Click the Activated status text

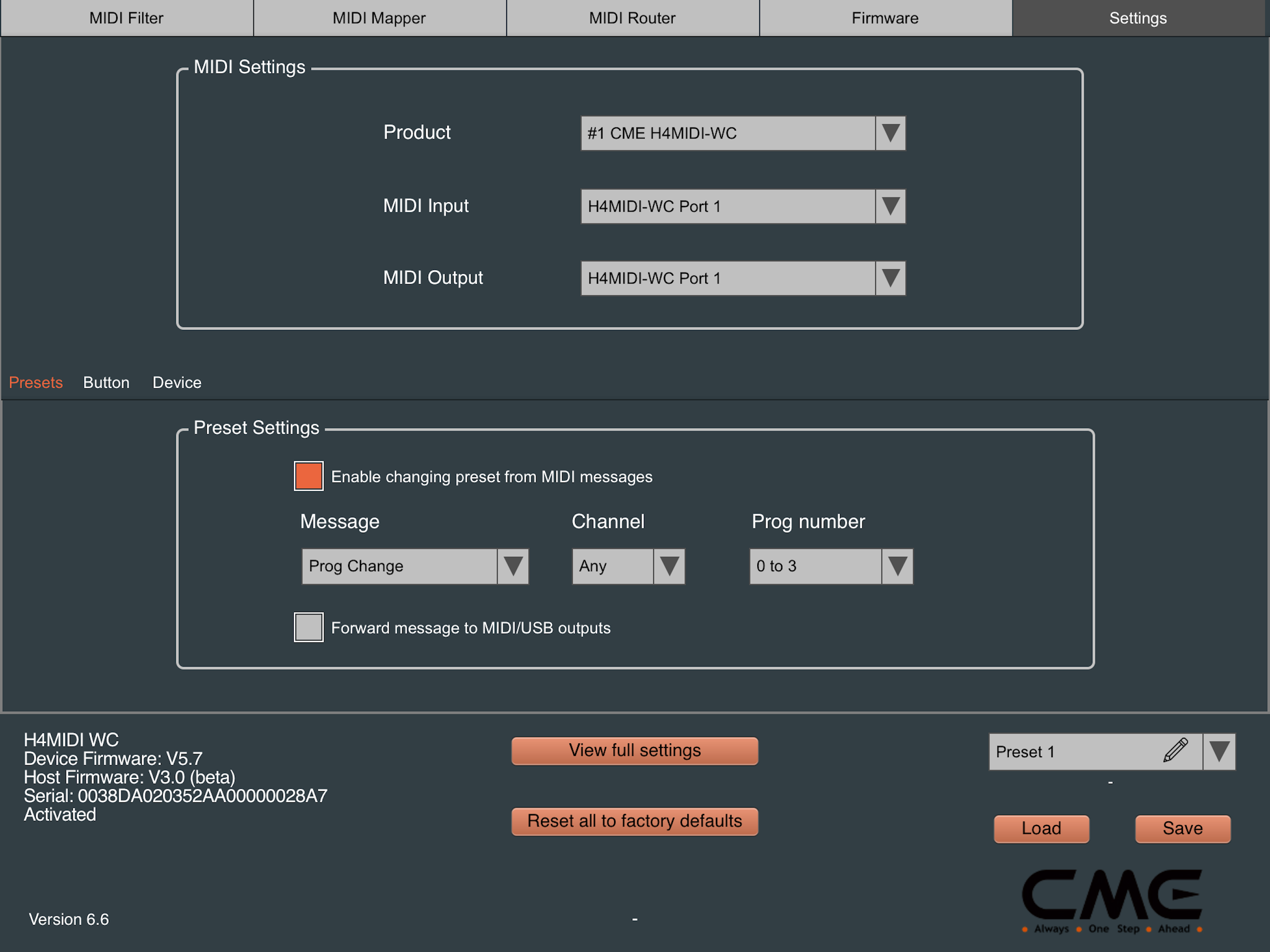click(60, 814)
